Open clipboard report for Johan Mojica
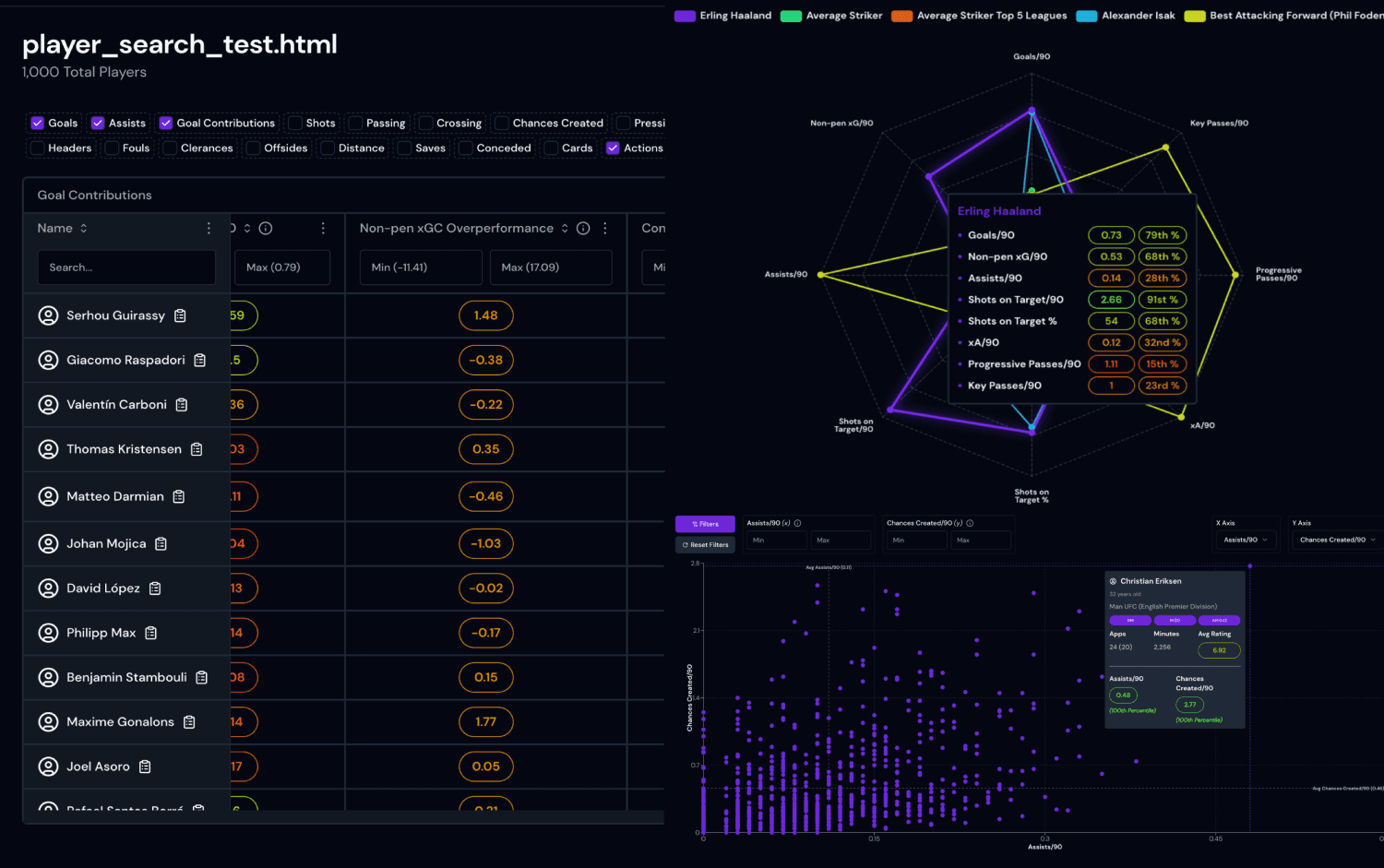The height and width of the screenshot is (868, 1384). click(x=161, y=544)
